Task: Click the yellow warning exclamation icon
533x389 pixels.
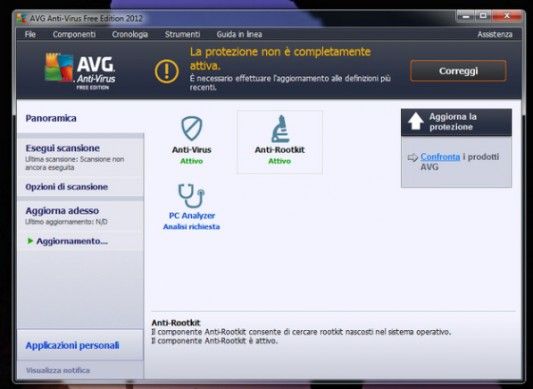Action: (167, 71)
